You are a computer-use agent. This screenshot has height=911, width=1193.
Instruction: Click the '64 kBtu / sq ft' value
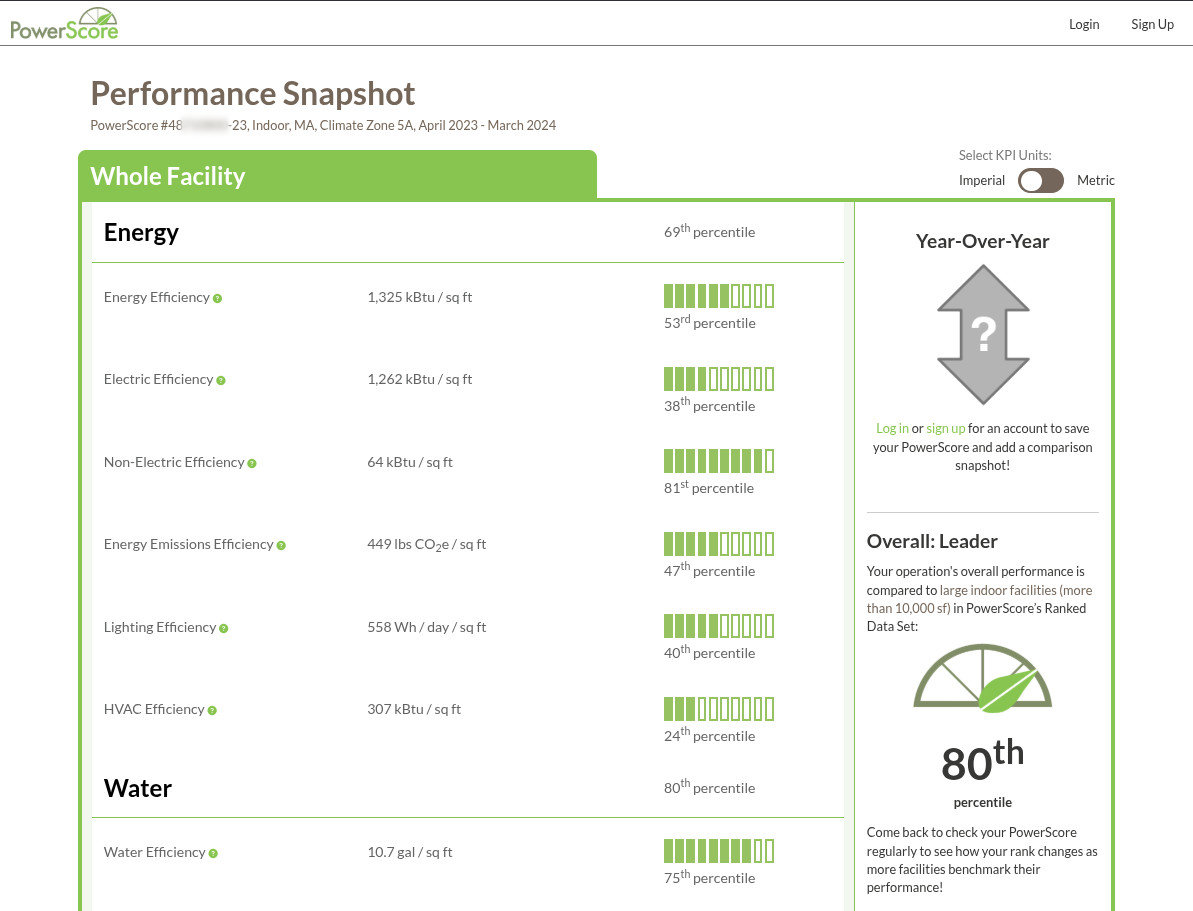(409, 462)
